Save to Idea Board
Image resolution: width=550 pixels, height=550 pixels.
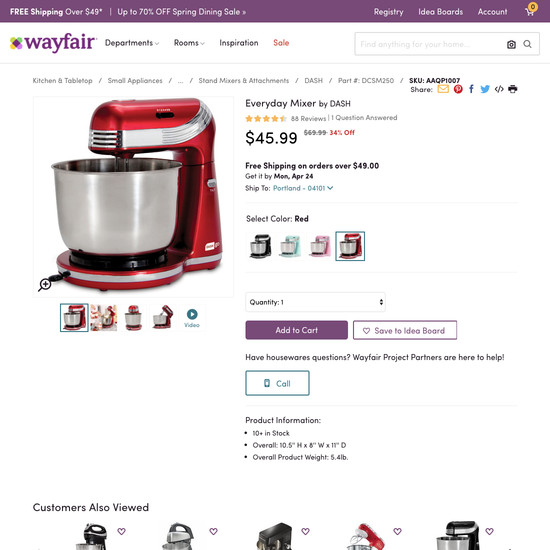(x=405, y=330)
